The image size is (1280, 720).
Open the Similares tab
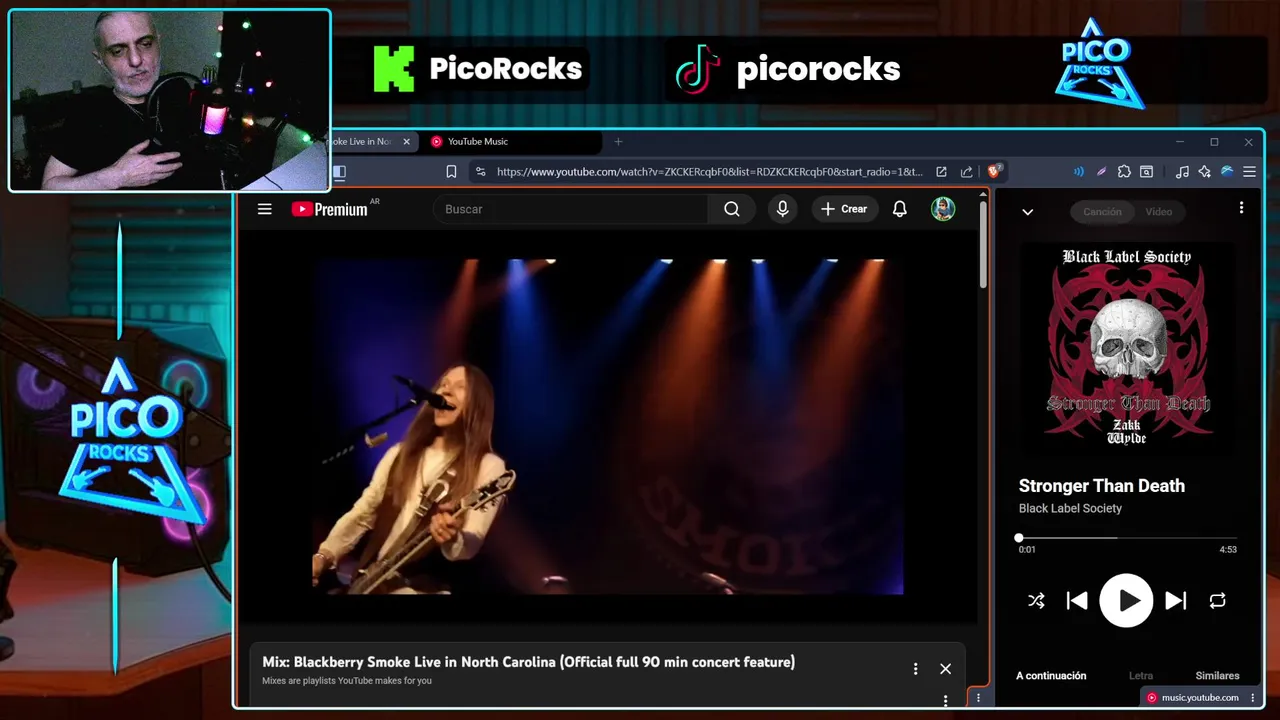[1217, 676]
